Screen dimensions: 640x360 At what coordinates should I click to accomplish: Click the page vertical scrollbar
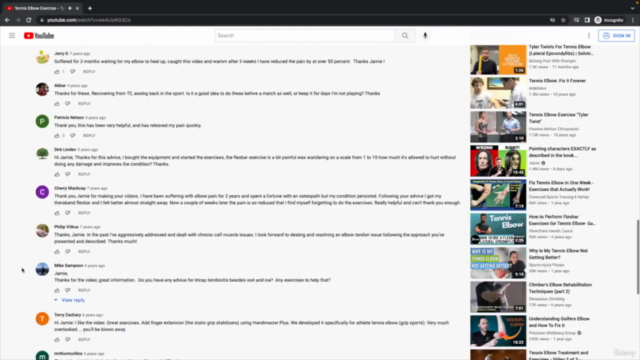point(638,257)
